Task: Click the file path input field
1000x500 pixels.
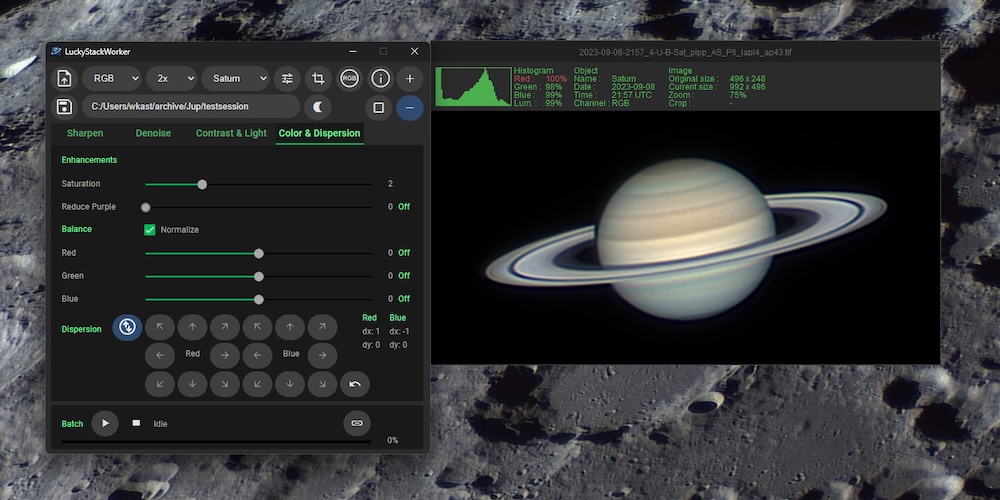Action: click(x=190, y=107)
